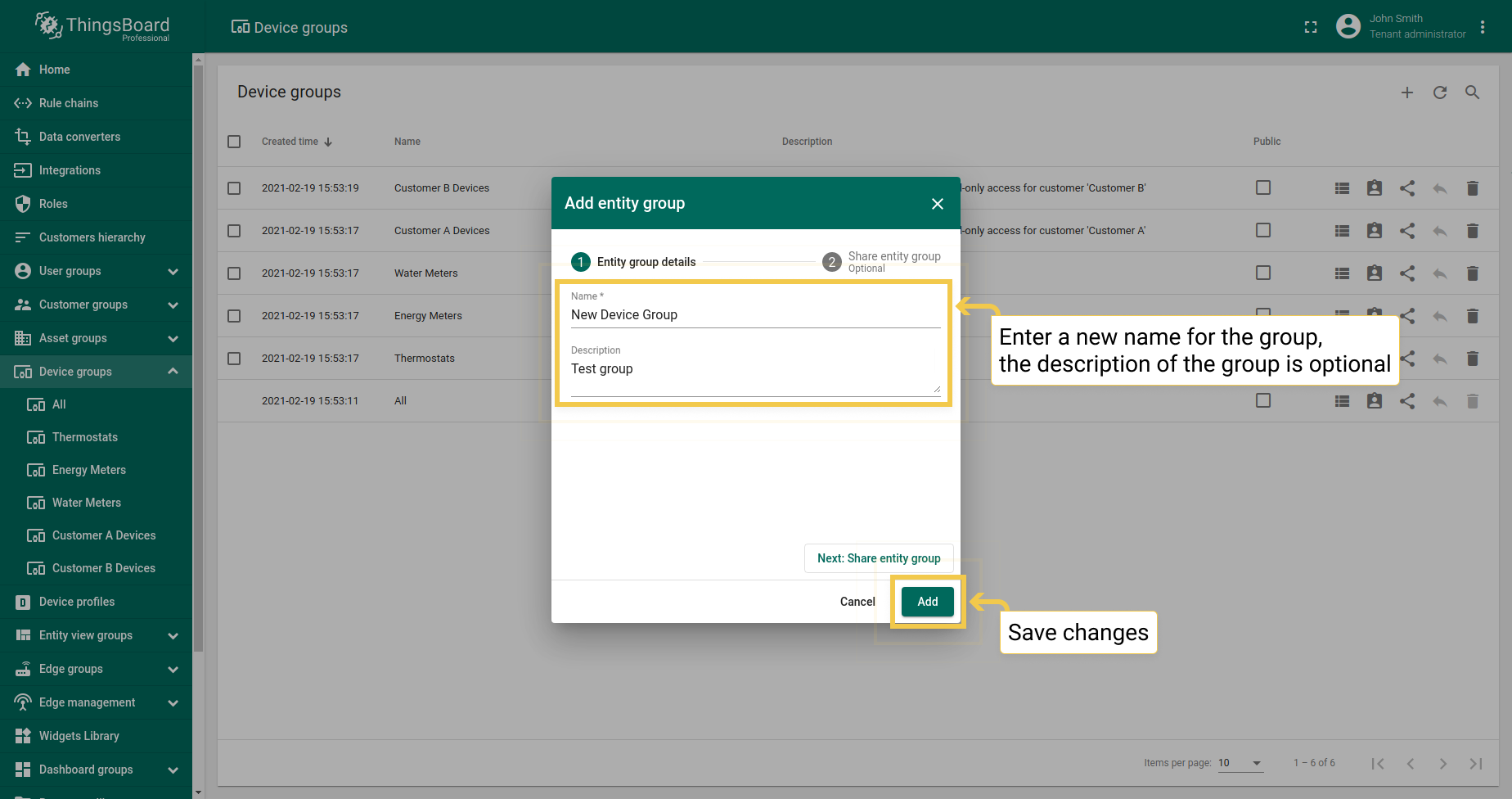Delete the Customer B Devices group
This screenshot has width=1512, height=799.
(1472, 188)
